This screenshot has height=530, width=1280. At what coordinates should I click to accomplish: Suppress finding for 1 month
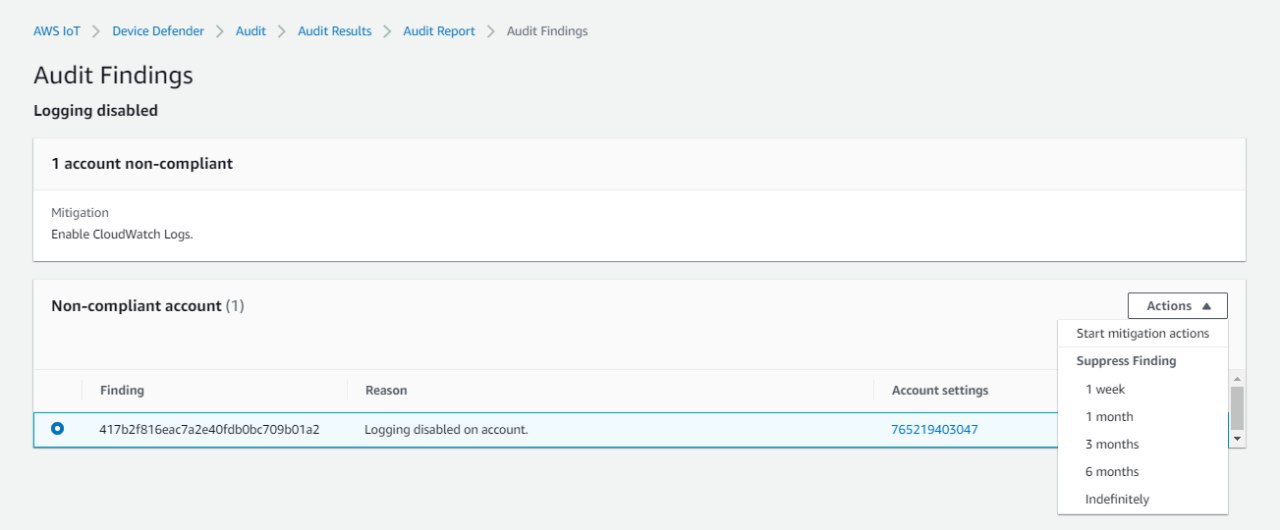coord(1109,417)
